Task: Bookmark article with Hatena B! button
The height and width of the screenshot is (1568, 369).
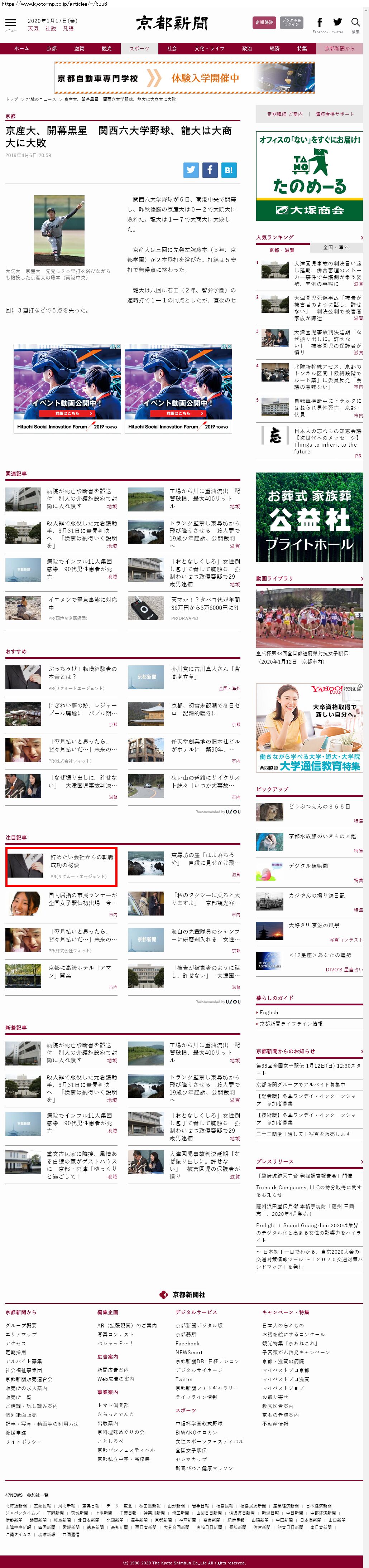Action: 228,170
